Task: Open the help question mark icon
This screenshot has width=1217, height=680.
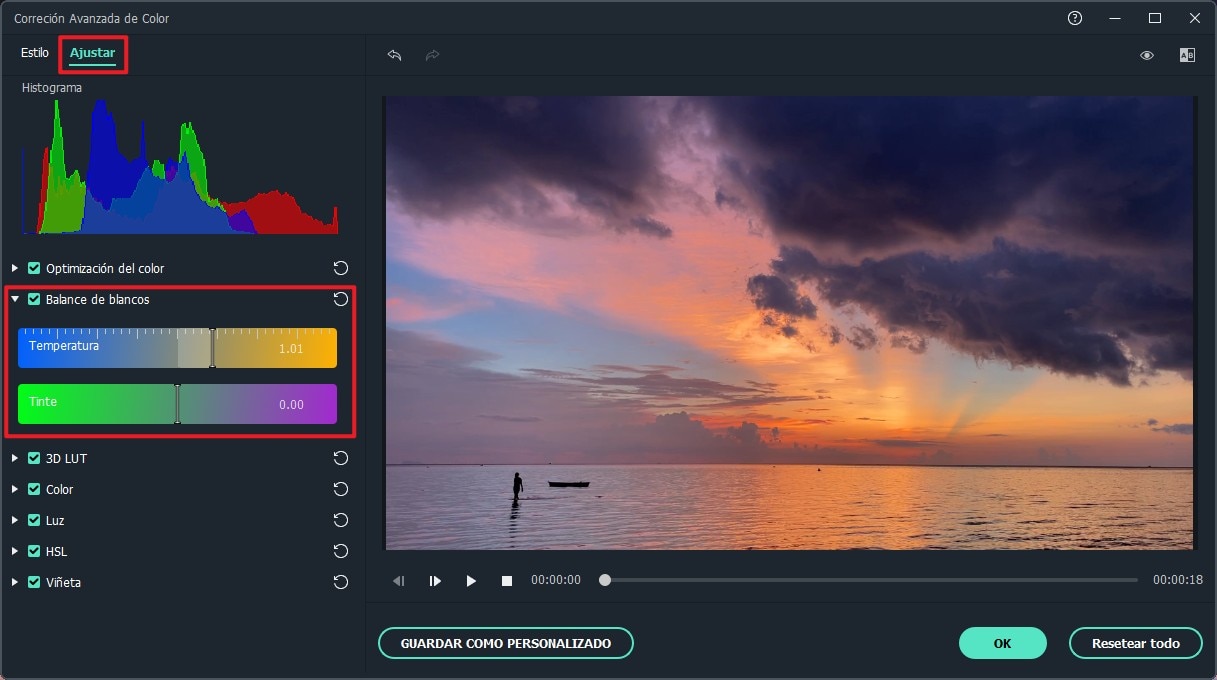Action: pos(1075,18)
